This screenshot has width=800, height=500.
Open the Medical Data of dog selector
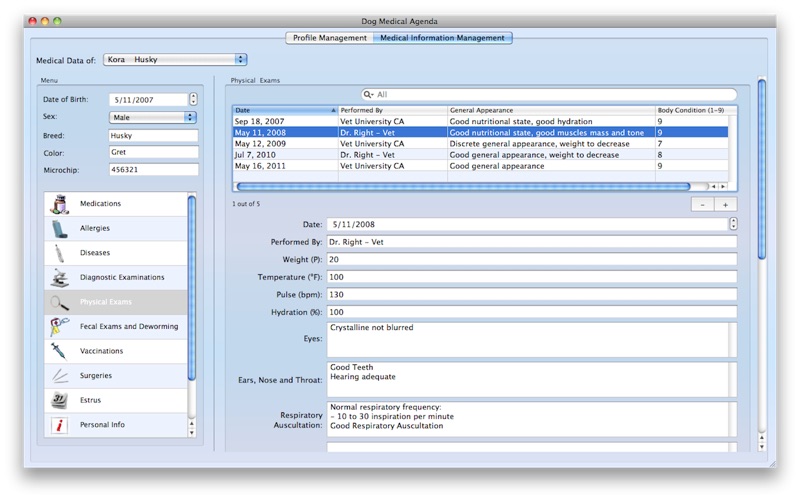coord(175,60)
